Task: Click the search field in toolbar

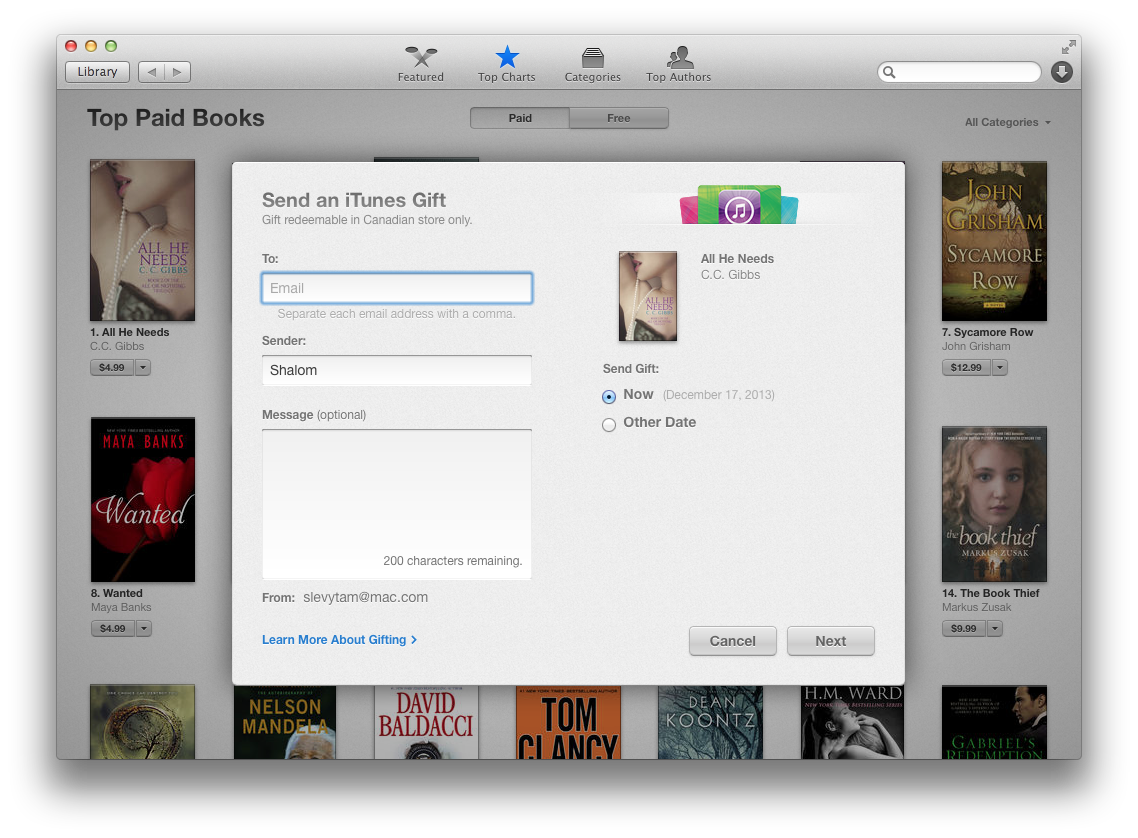Action: click(x=959, y=72)
